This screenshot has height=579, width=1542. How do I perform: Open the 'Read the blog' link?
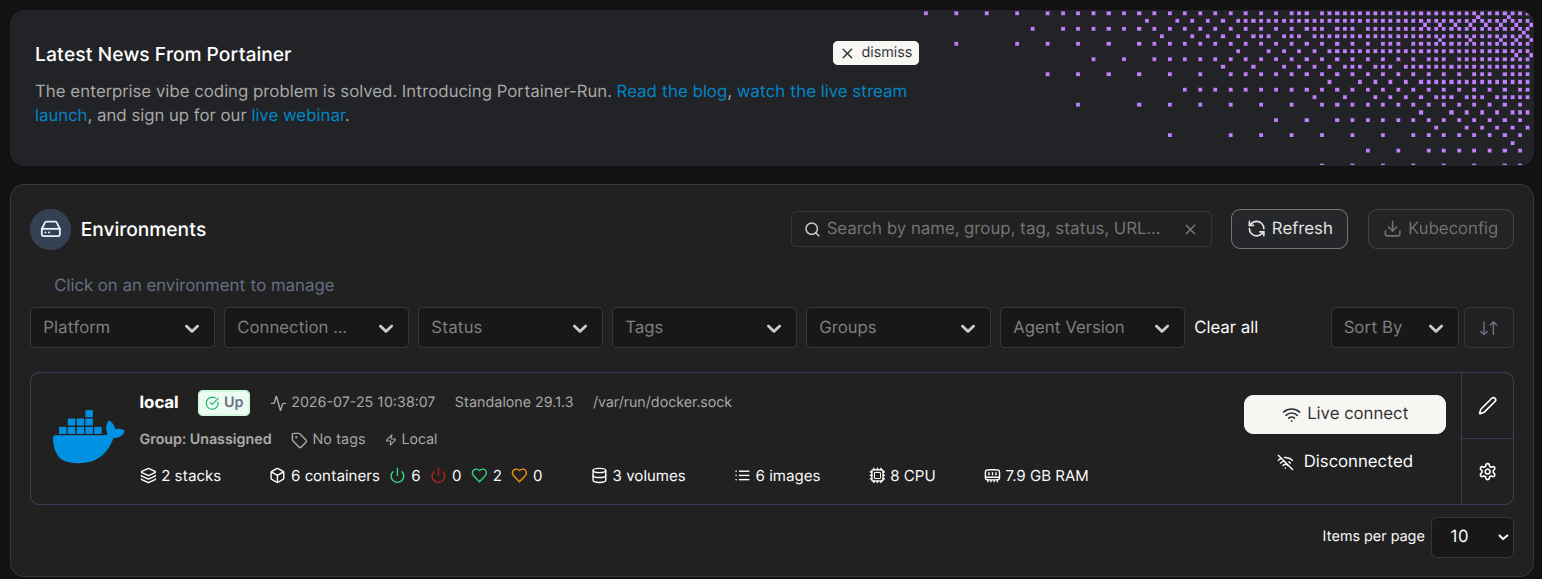[x=671, y=91]
